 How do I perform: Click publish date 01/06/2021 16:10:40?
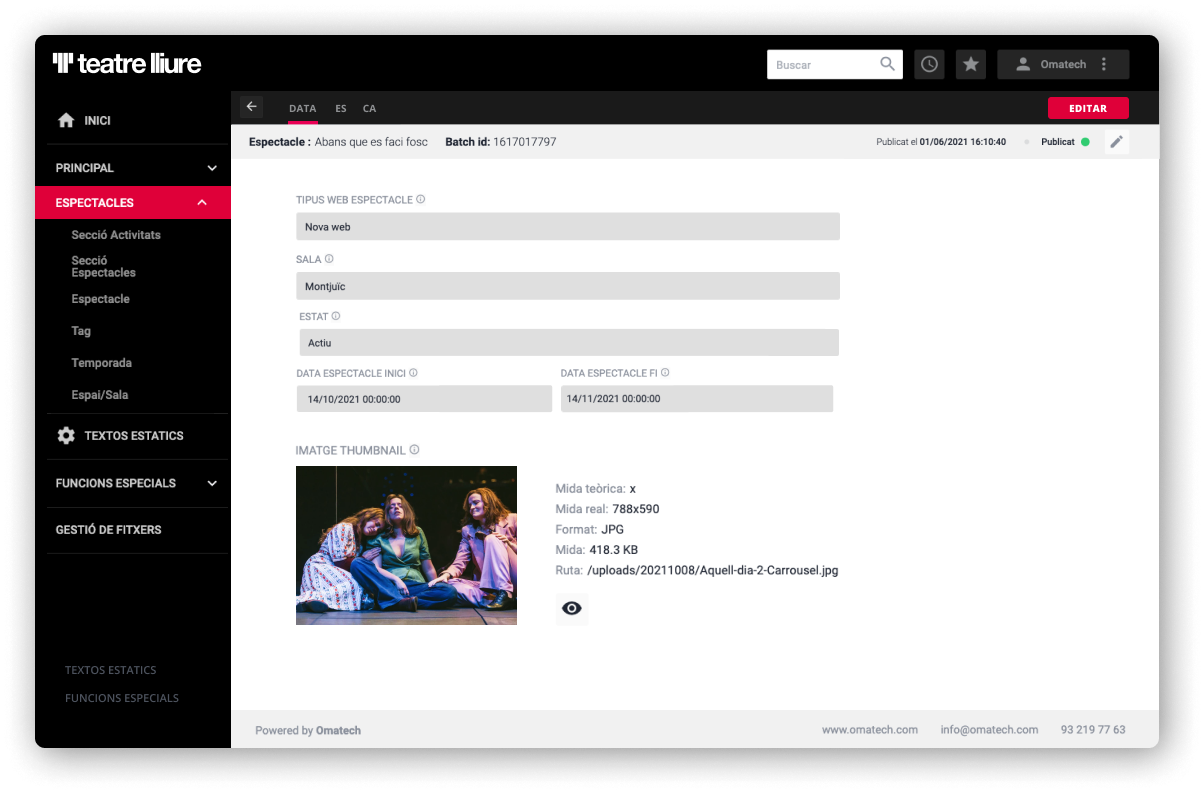pos(963,142)
